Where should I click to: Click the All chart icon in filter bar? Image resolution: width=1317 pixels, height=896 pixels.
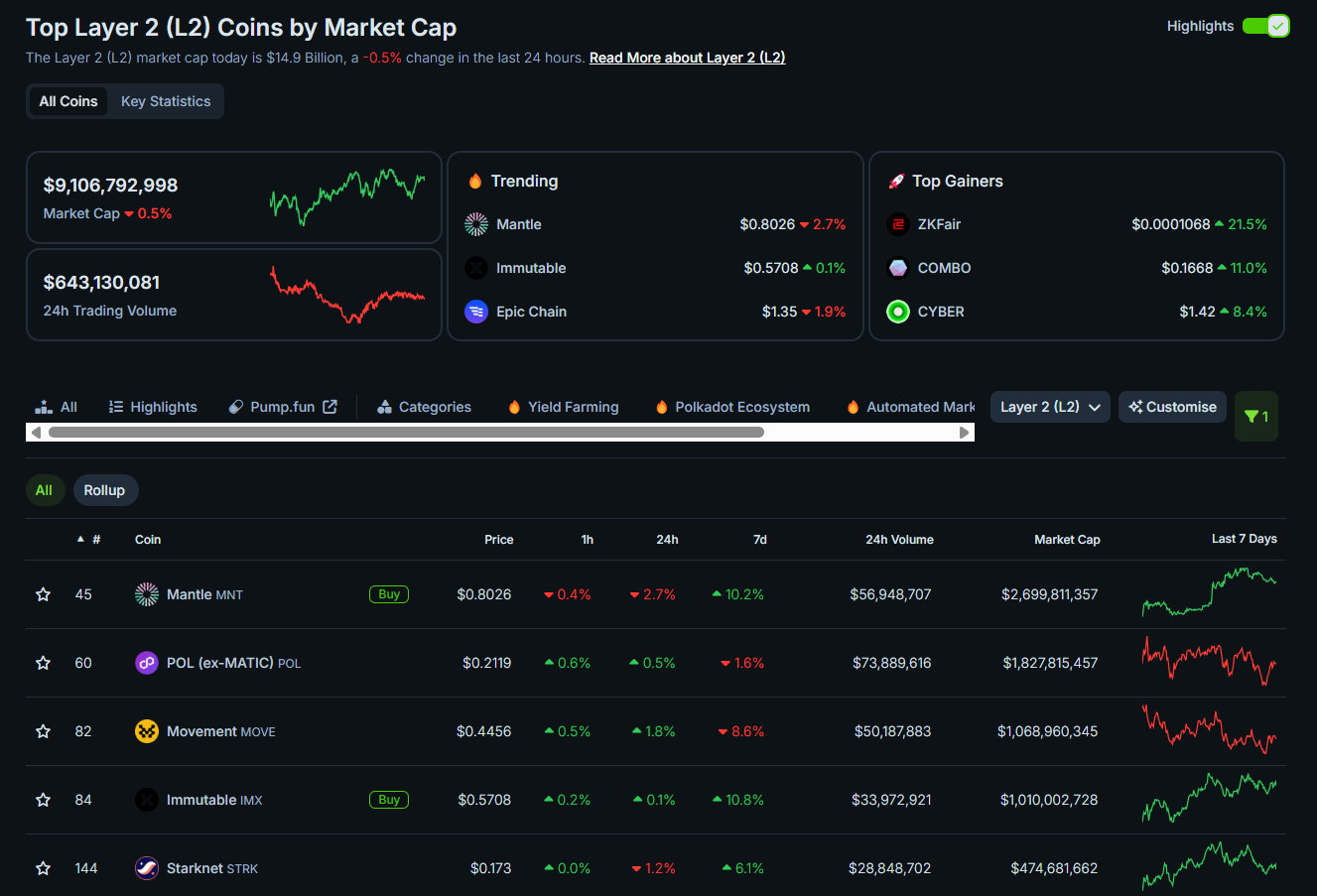click(44, 407)
